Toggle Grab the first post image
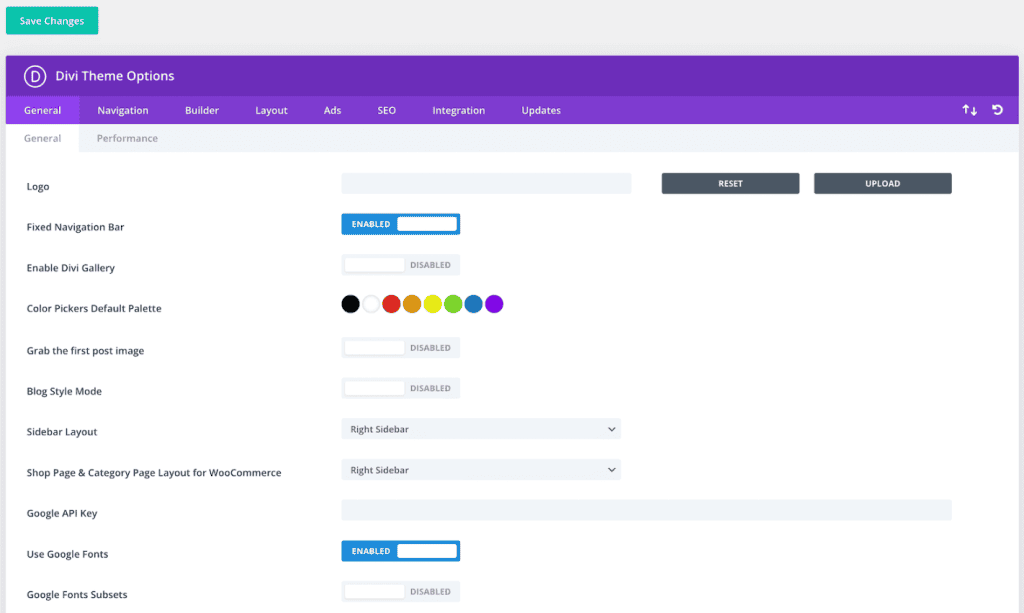This screenshot has width=1024, height=613. pos(400,347)
